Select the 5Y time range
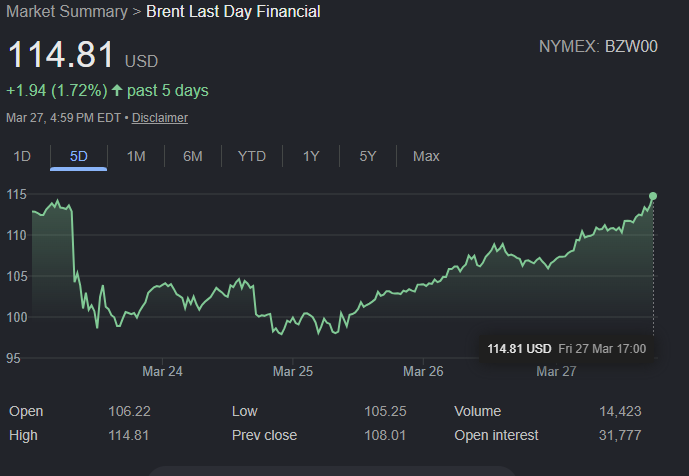 [x=368, y=156]
